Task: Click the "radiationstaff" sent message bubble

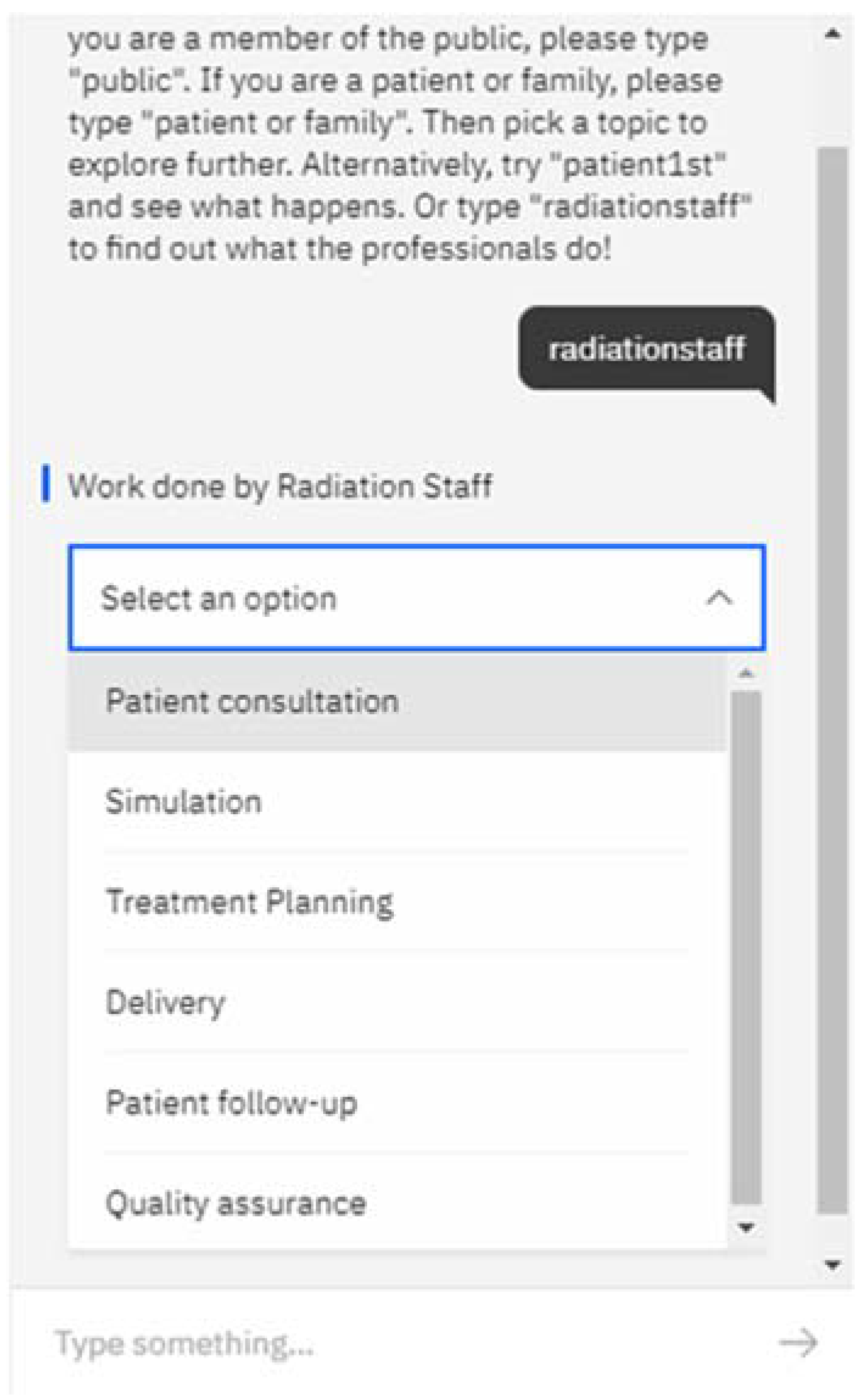Action: (x=646, y=349)
